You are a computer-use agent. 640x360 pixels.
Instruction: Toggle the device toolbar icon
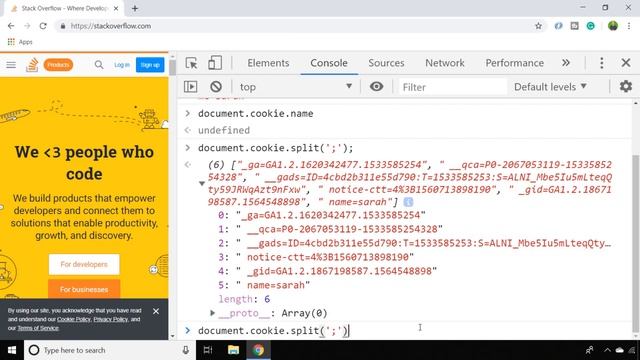pos(215,63)
